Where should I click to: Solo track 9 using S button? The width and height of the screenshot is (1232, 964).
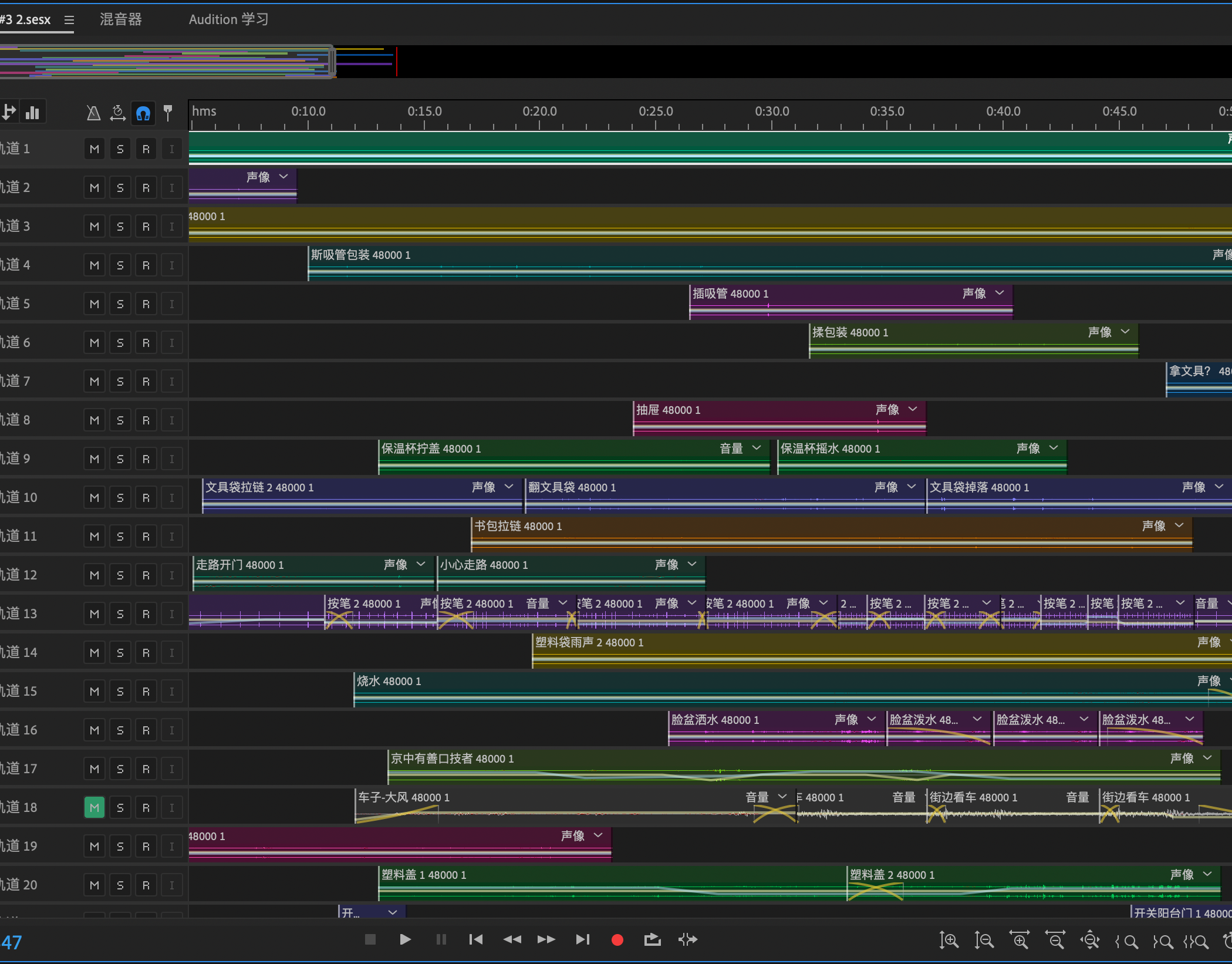point(120,459)
